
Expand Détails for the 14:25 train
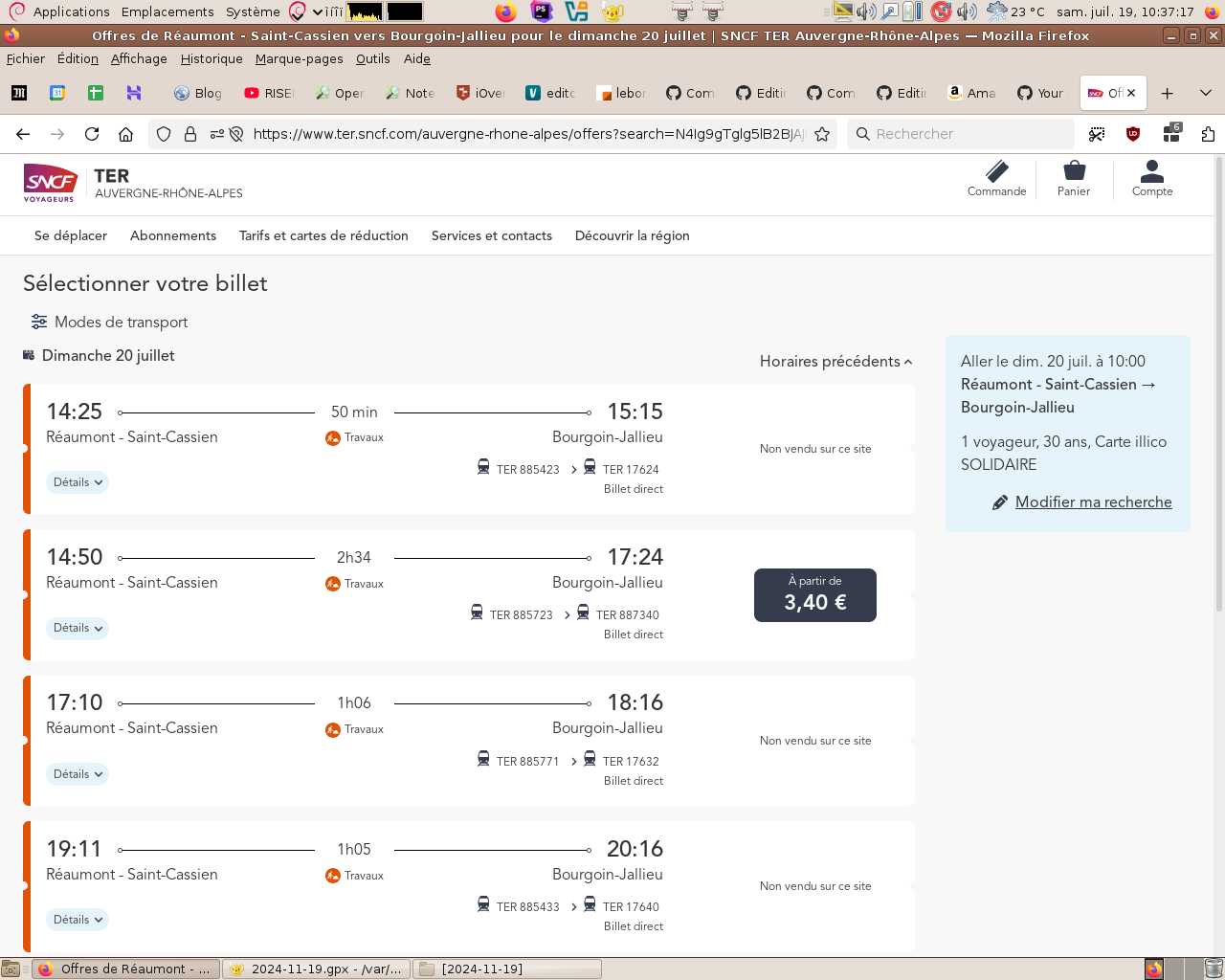coord(78,482)
